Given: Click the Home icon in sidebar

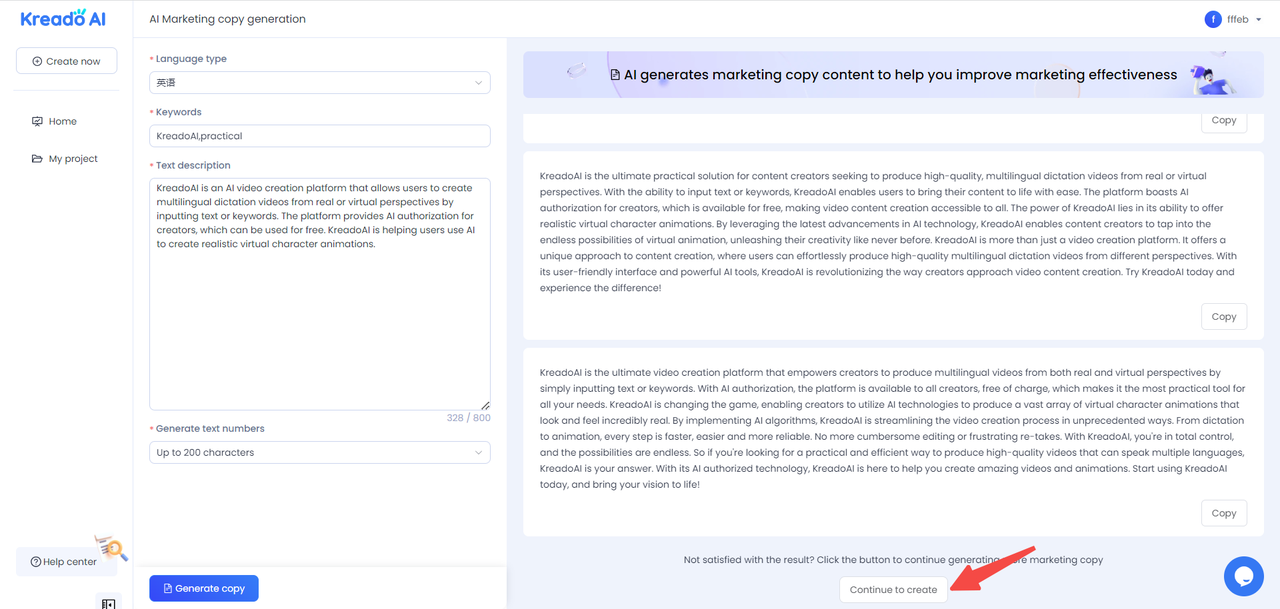Looking at the screenshot, I should point(37,121).
